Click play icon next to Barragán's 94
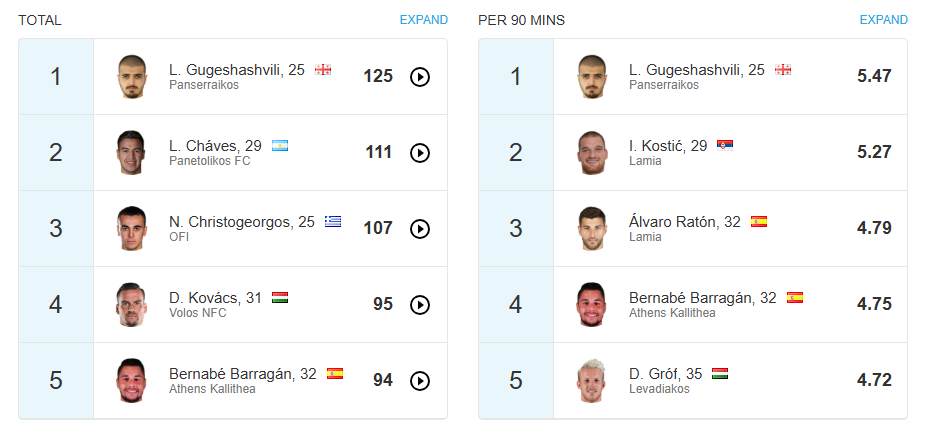 coord(420,381)
